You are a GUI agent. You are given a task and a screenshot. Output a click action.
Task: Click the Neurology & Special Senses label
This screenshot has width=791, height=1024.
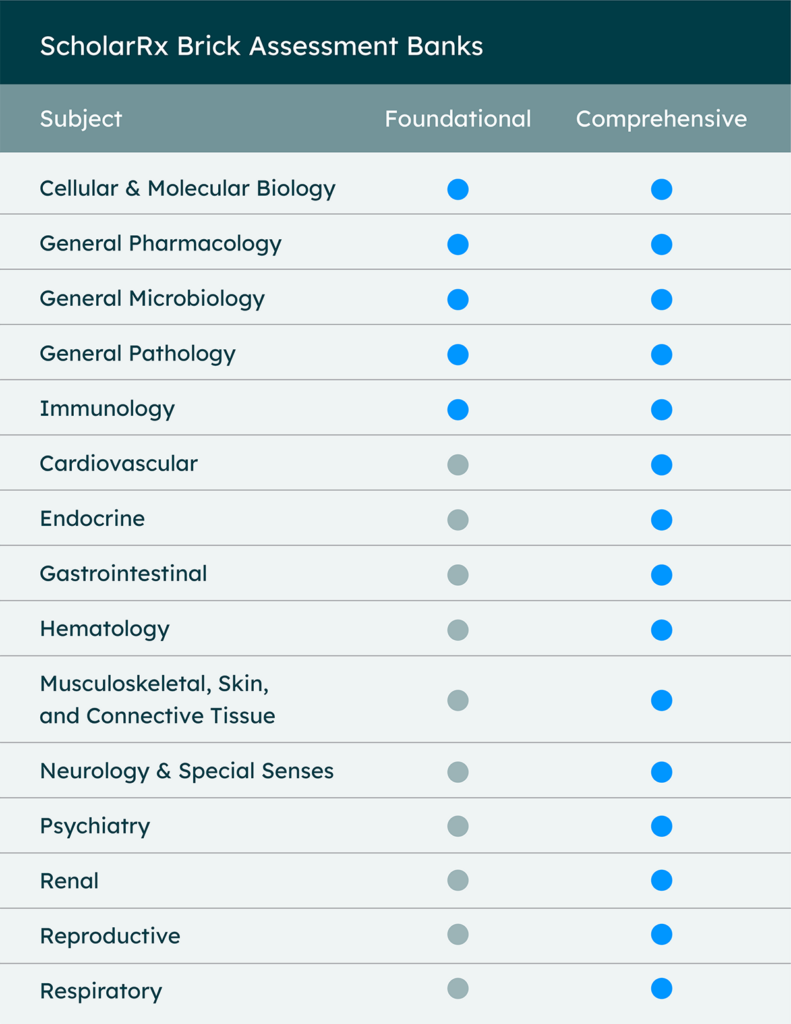pos(187,771)
